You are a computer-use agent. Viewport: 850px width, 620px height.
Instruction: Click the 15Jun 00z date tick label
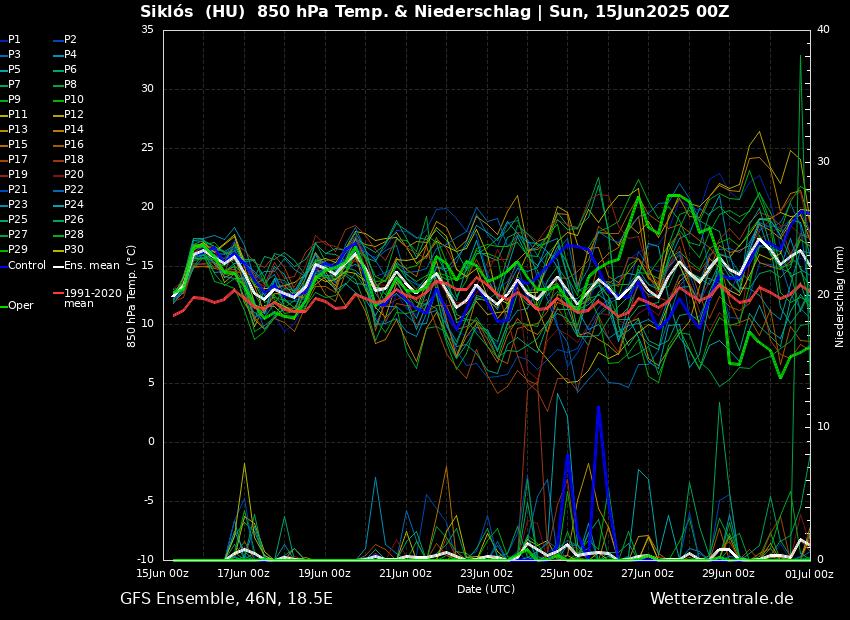[162, 574]
